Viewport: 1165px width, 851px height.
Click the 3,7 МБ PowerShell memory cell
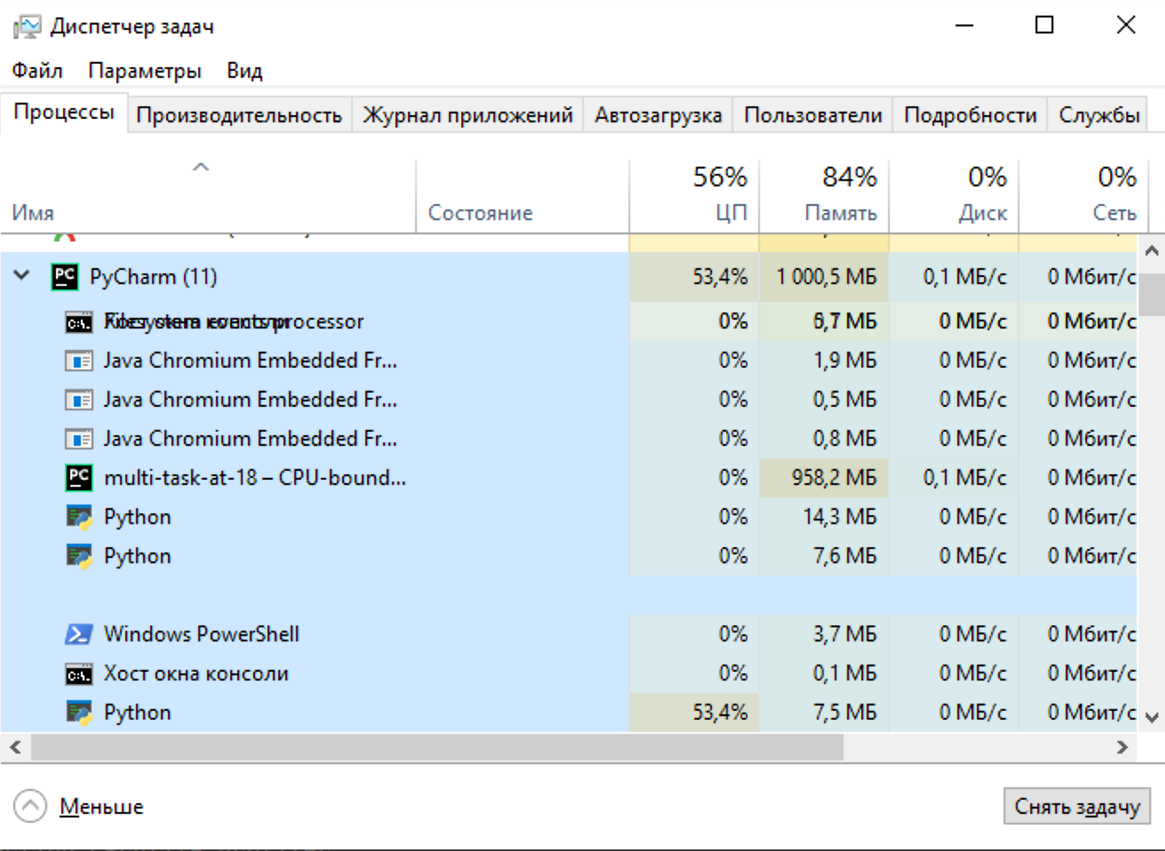(824, 634)
